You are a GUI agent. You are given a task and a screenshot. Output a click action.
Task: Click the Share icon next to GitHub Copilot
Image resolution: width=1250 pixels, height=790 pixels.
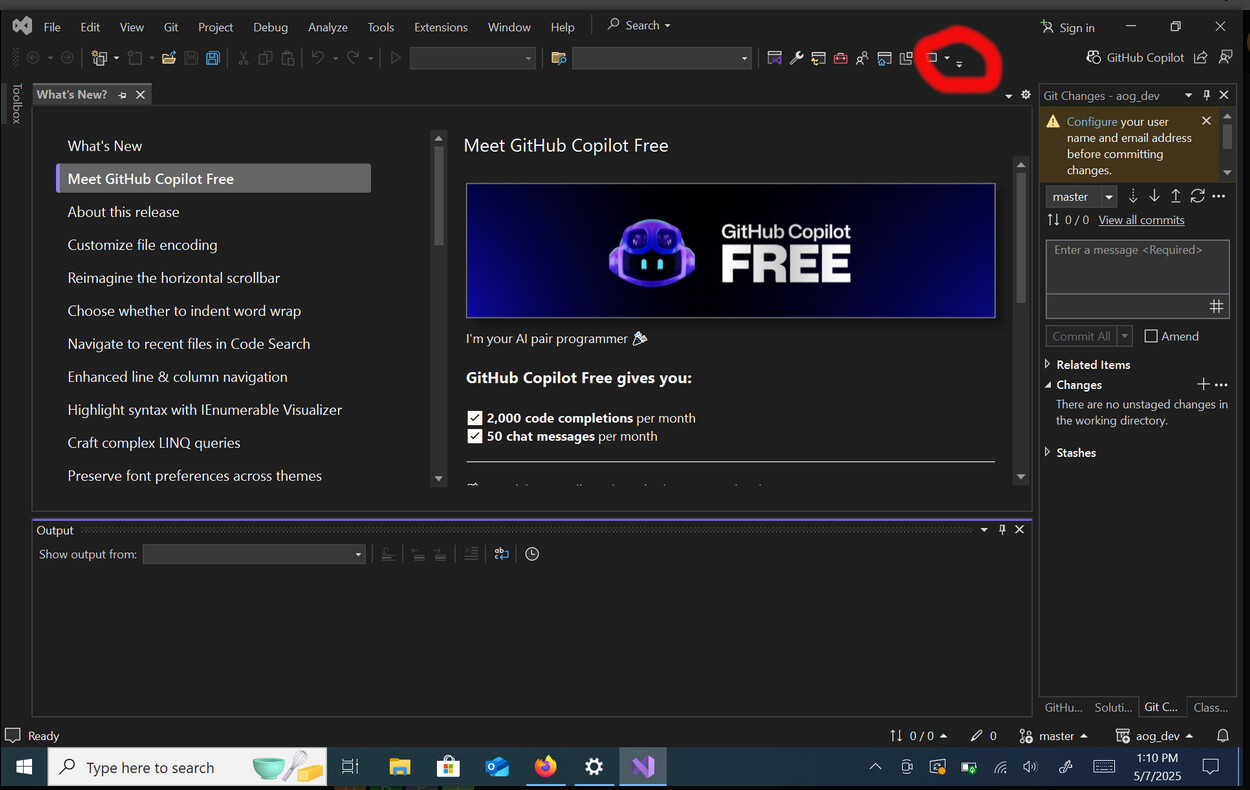(1201, 58)
